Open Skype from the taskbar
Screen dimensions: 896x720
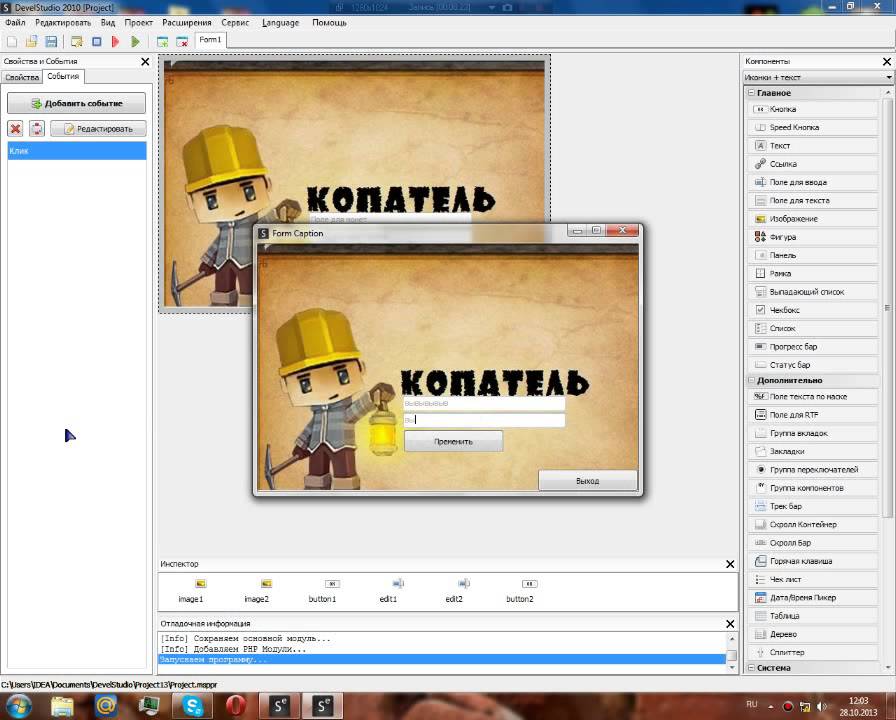click(x=193, y=706)
